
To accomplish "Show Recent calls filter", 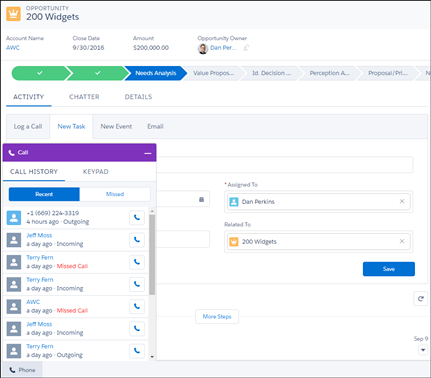I will coord(44,194).
